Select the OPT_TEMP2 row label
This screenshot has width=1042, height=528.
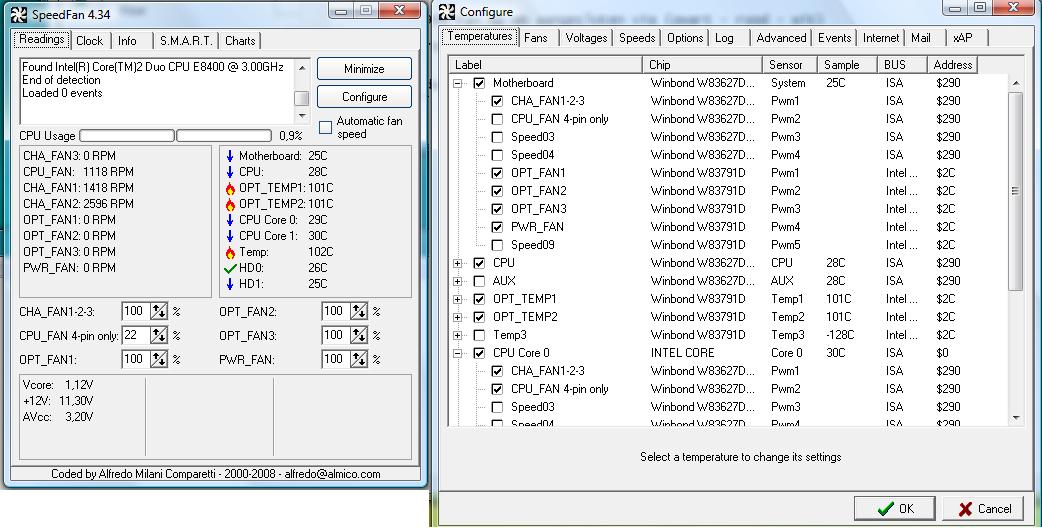pyautogui.click(x=525, y=317)
